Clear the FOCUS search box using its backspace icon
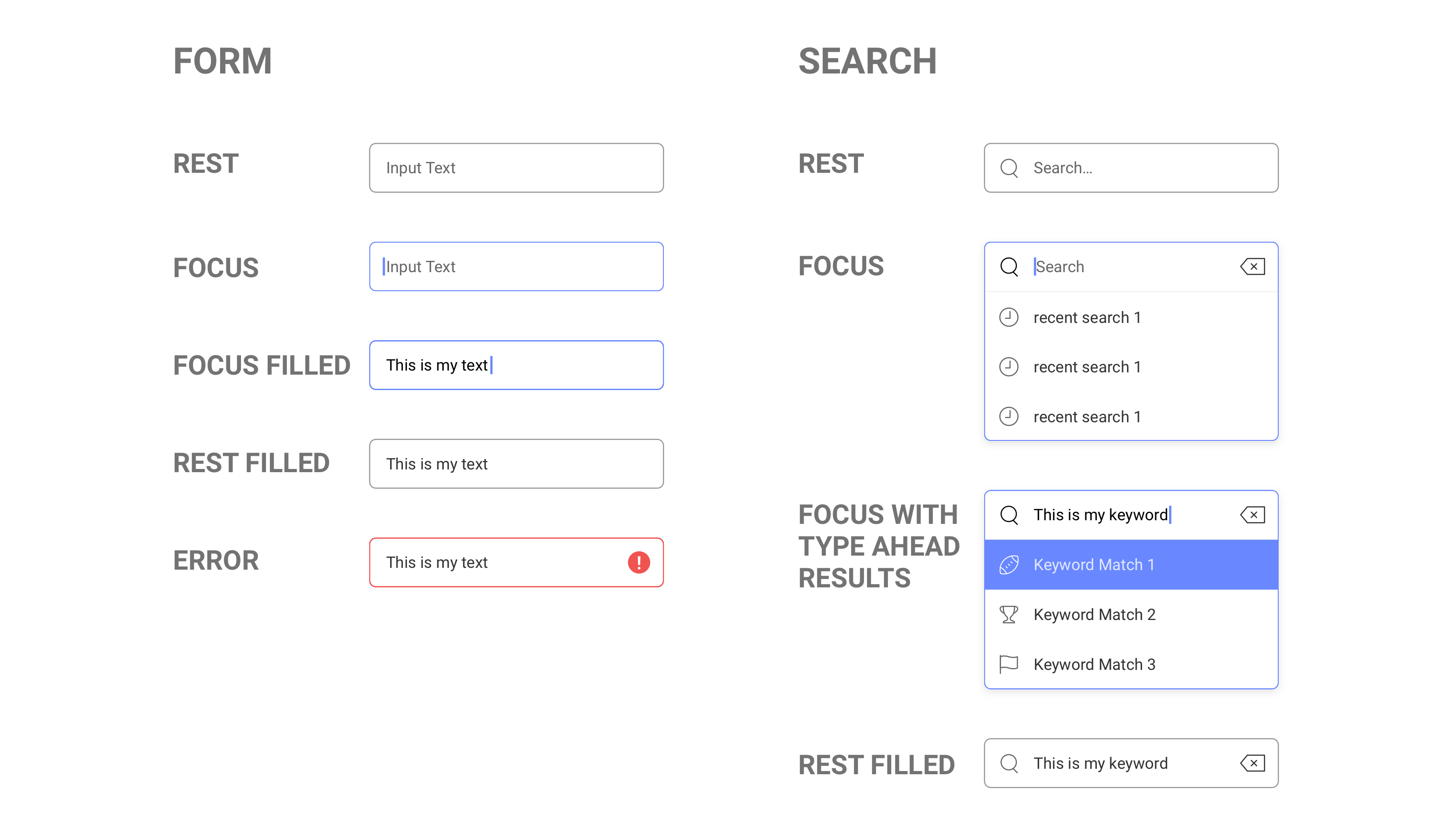 (1253, 266)
